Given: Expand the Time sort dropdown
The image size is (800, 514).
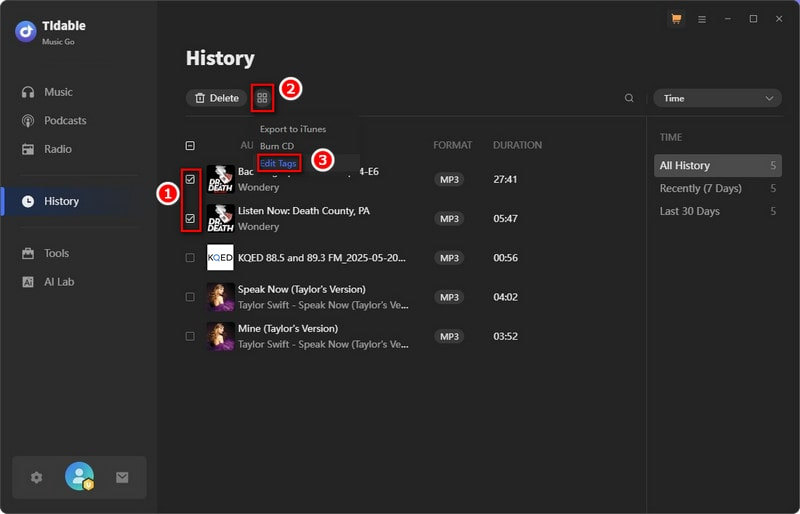Looking at the screenshot, I should (x=716, y=98).
